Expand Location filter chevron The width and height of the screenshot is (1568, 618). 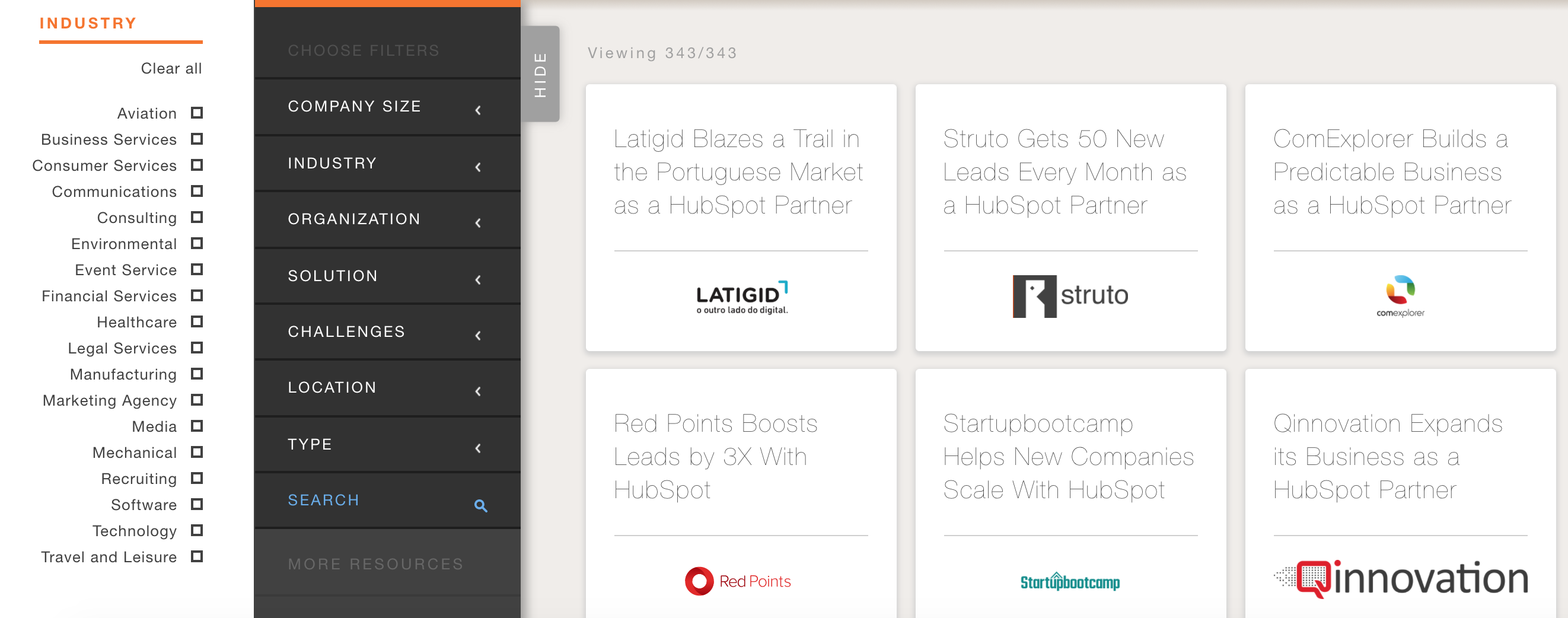tap(479, 391)
